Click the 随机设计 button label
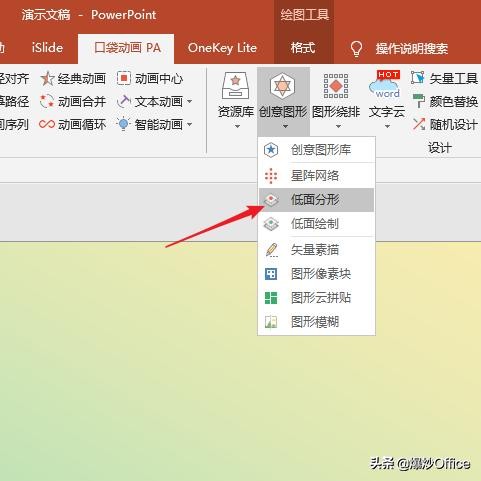Viewport: 481px width, 481px height. click(454, 125)
